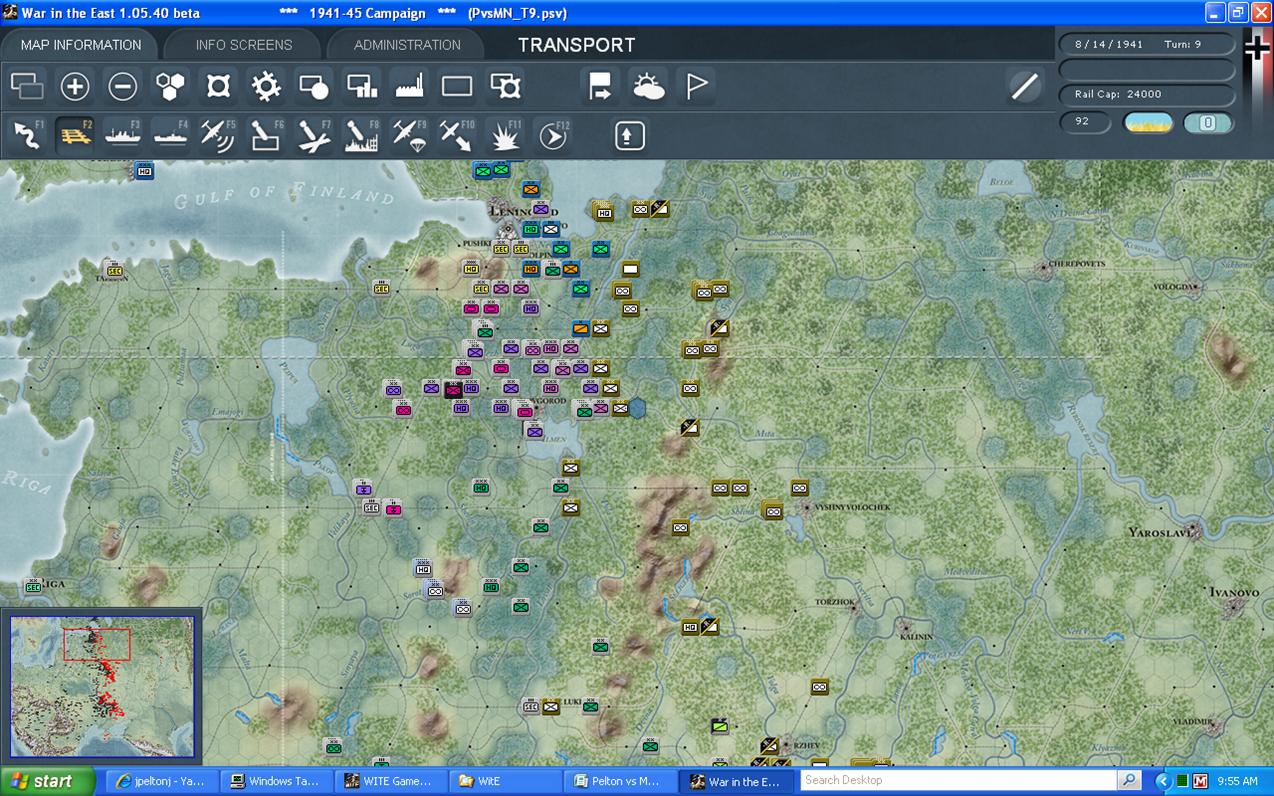
Task: Click the German cross side emblem
Action: 1256,48
